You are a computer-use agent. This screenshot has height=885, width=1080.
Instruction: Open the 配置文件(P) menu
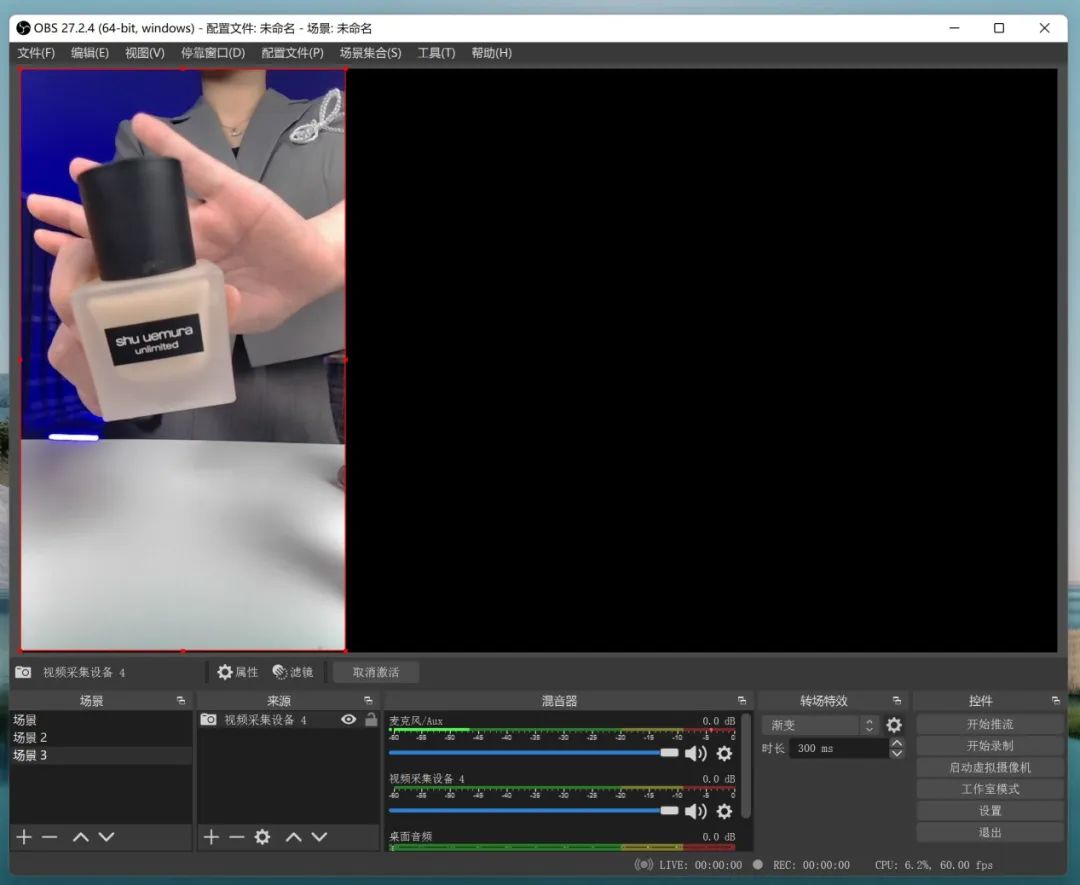pyautogui.click(x=293, y=53)
